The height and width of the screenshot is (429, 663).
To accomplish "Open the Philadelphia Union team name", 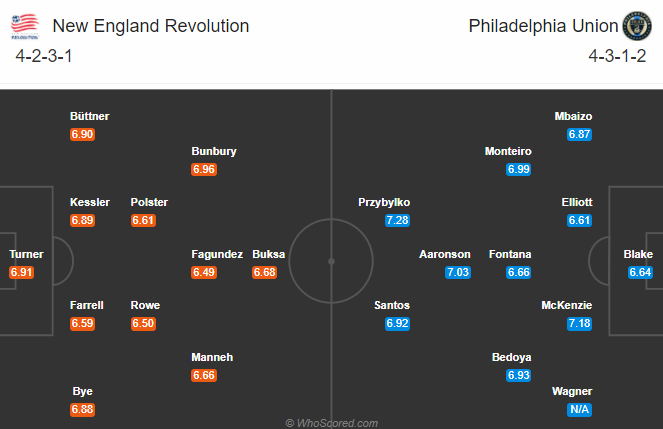I will click(543, 26).
